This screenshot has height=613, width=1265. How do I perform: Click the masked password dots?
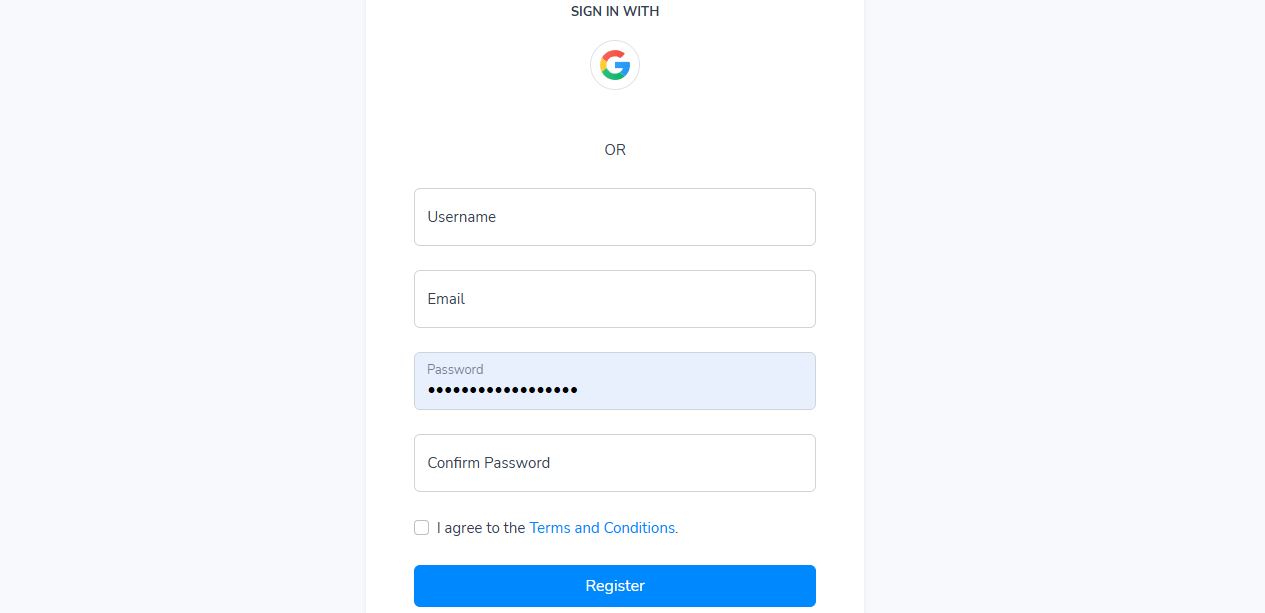[x=502, y=390]
